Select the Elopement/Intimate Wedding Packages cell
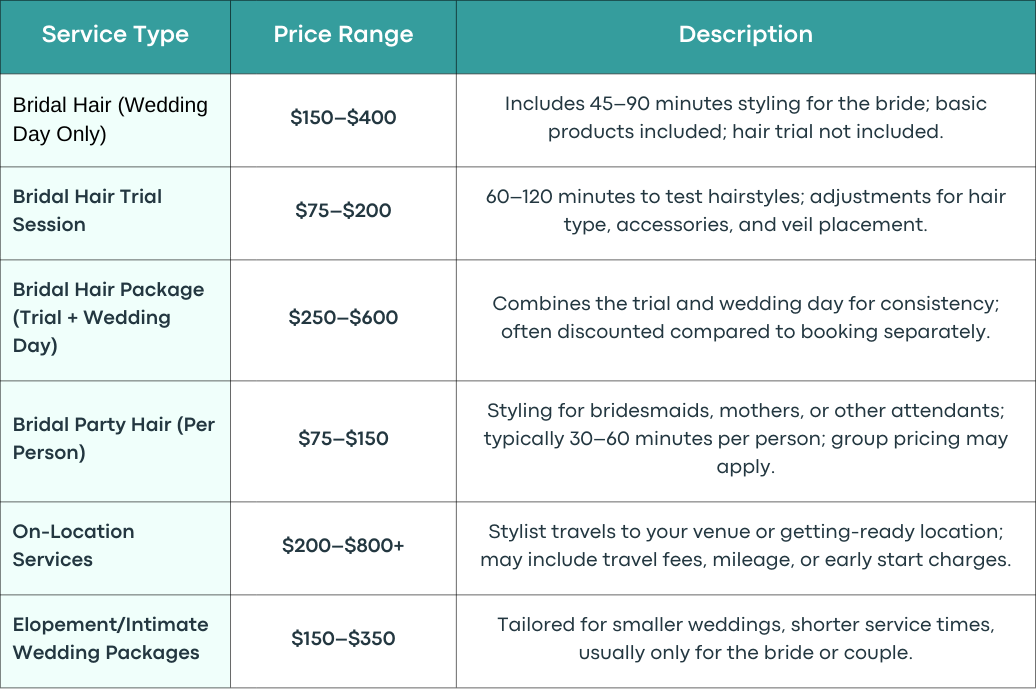 pos(115,641)
